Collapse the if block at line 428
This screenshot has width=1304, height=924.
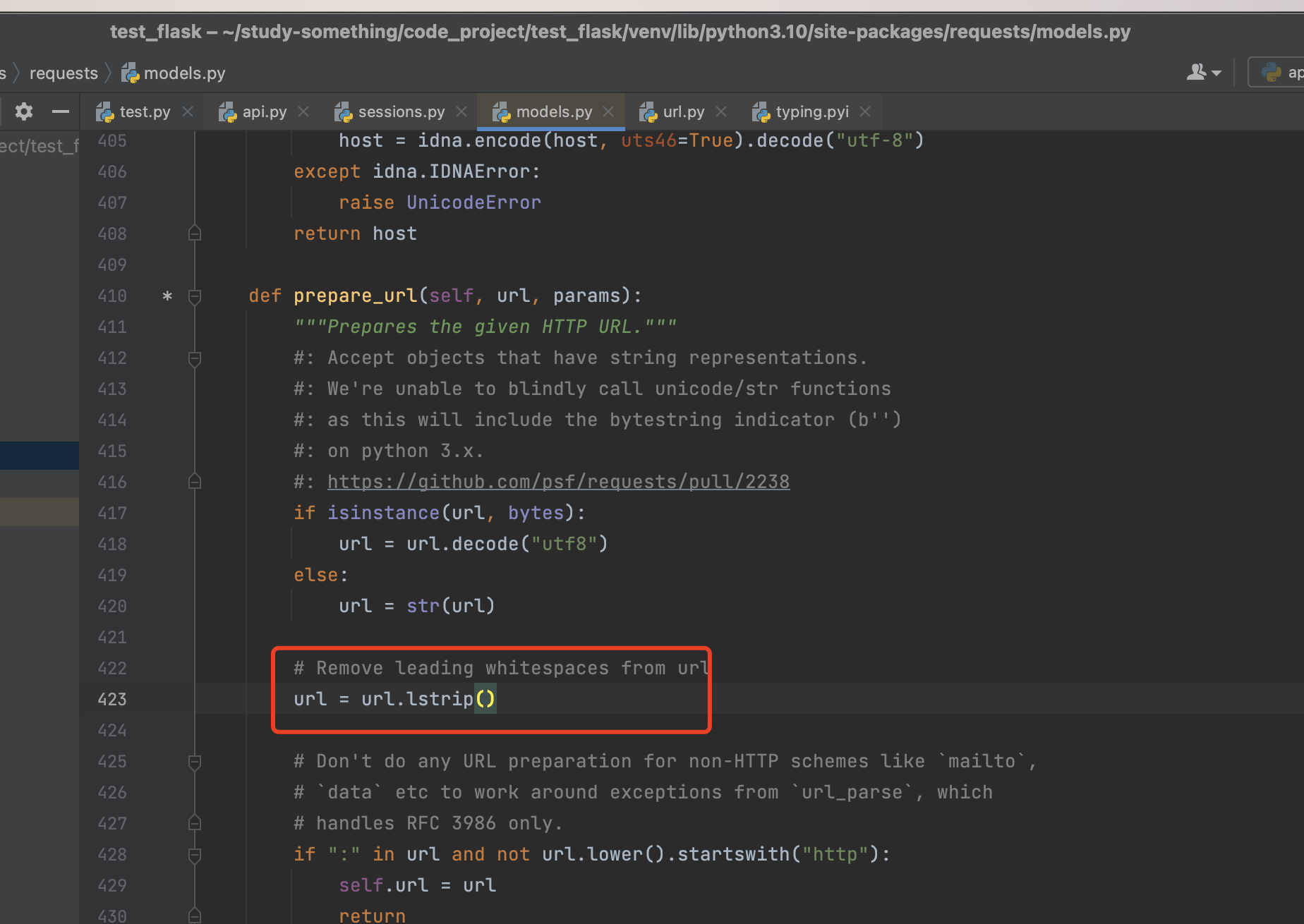195,855
